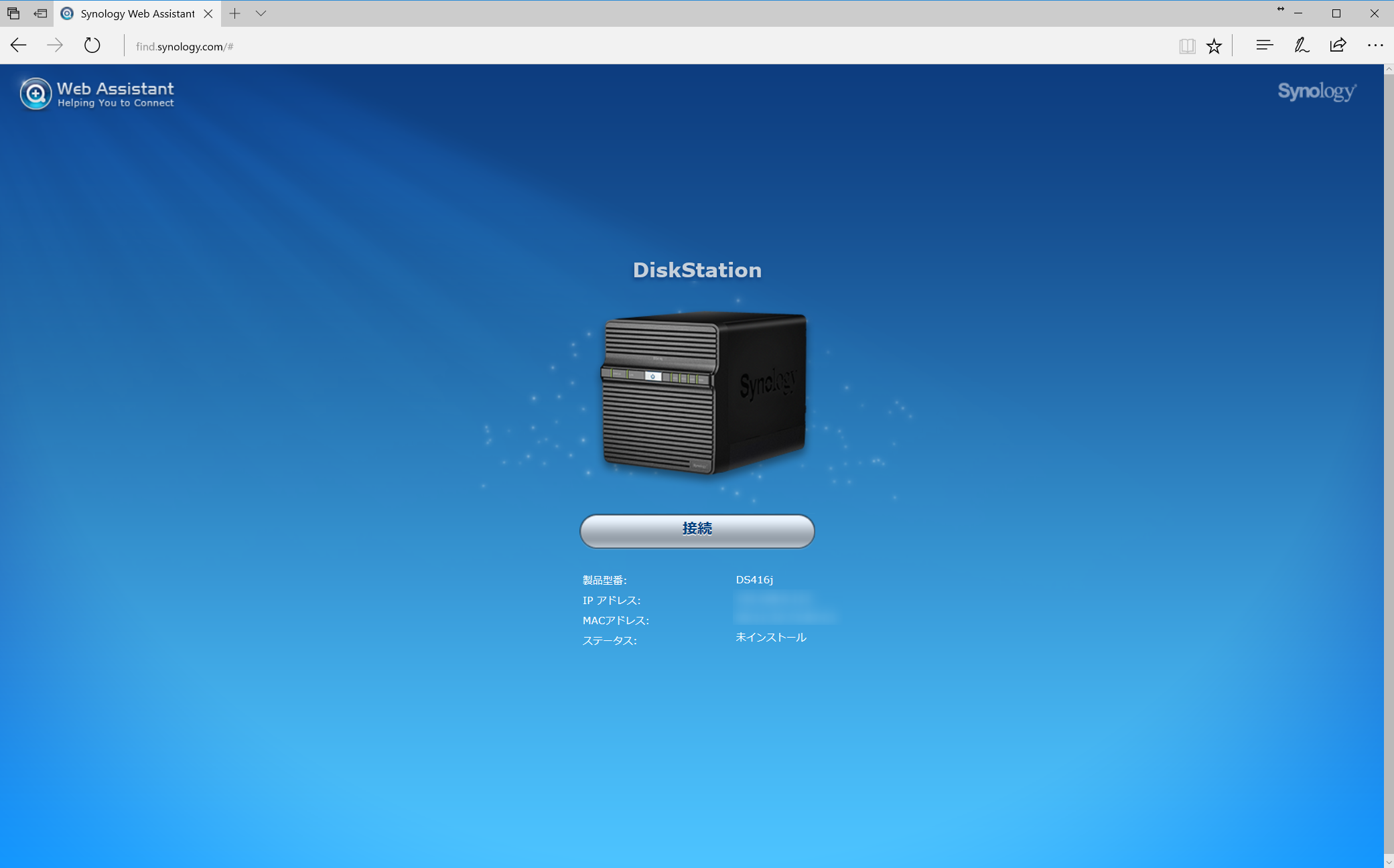Screen dimensions: 1394x868
Task: Click the Synology brand logo link
Action: tap(1316, 91)
